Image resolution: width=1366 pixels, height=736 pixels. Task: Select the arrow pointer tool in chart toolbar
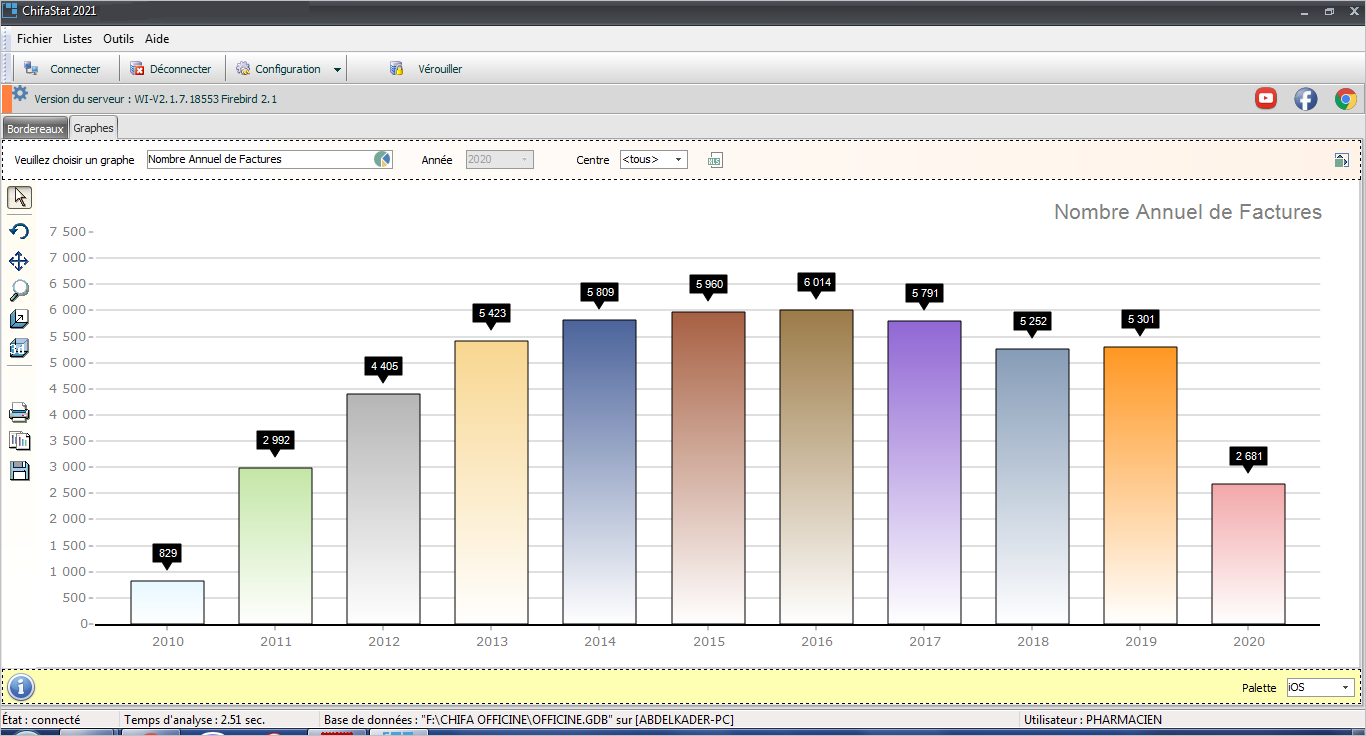[20, 197]
